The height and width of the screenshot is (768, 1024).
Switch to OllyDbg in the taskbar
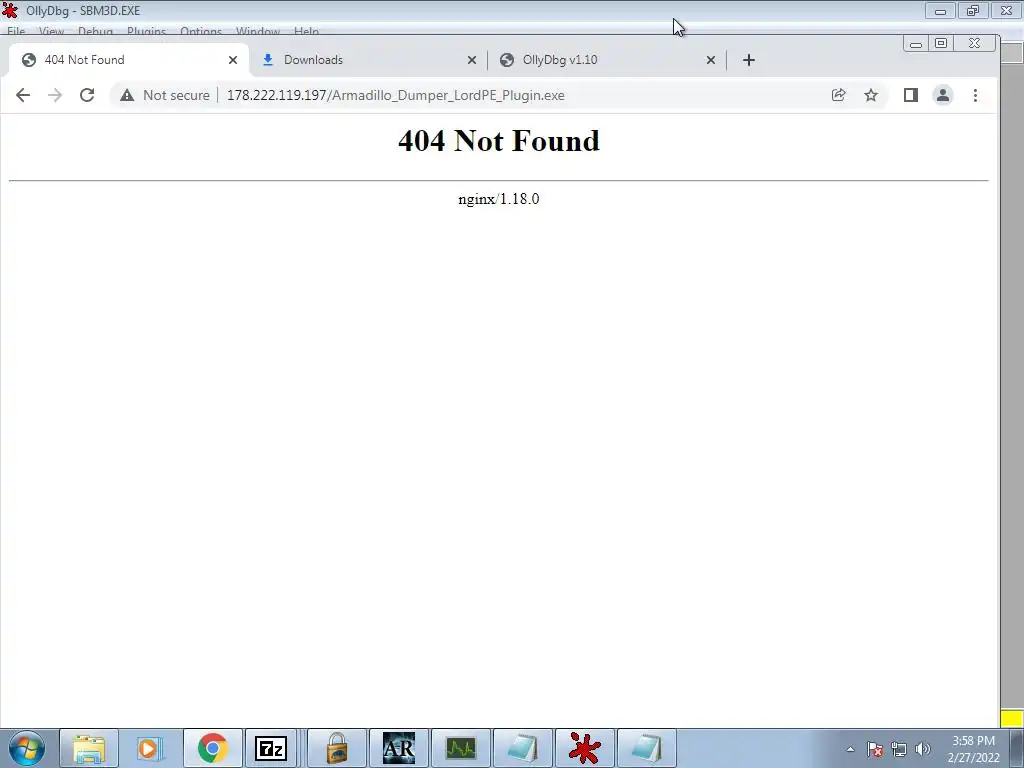point(584,748)
